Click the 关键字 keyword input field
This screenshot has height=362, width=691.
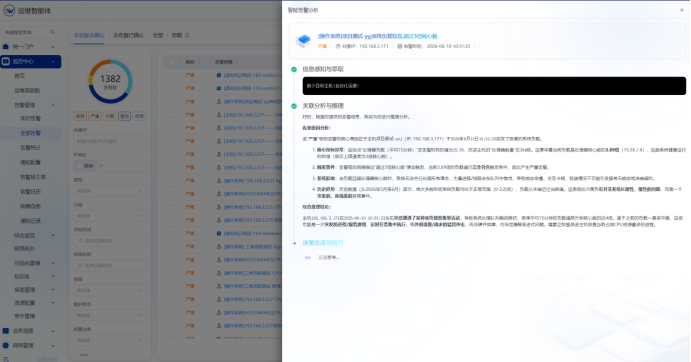coord(110,141)
